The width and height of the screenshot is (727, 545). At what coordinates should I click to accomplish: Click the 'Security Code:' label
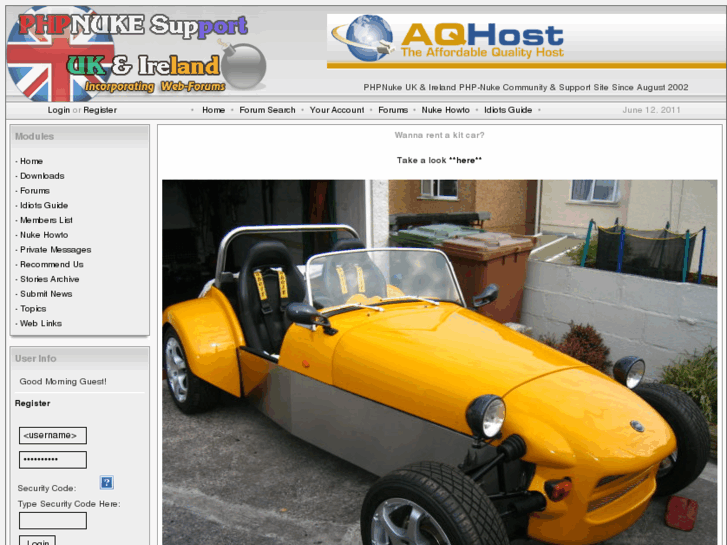(x=46, y=488)
